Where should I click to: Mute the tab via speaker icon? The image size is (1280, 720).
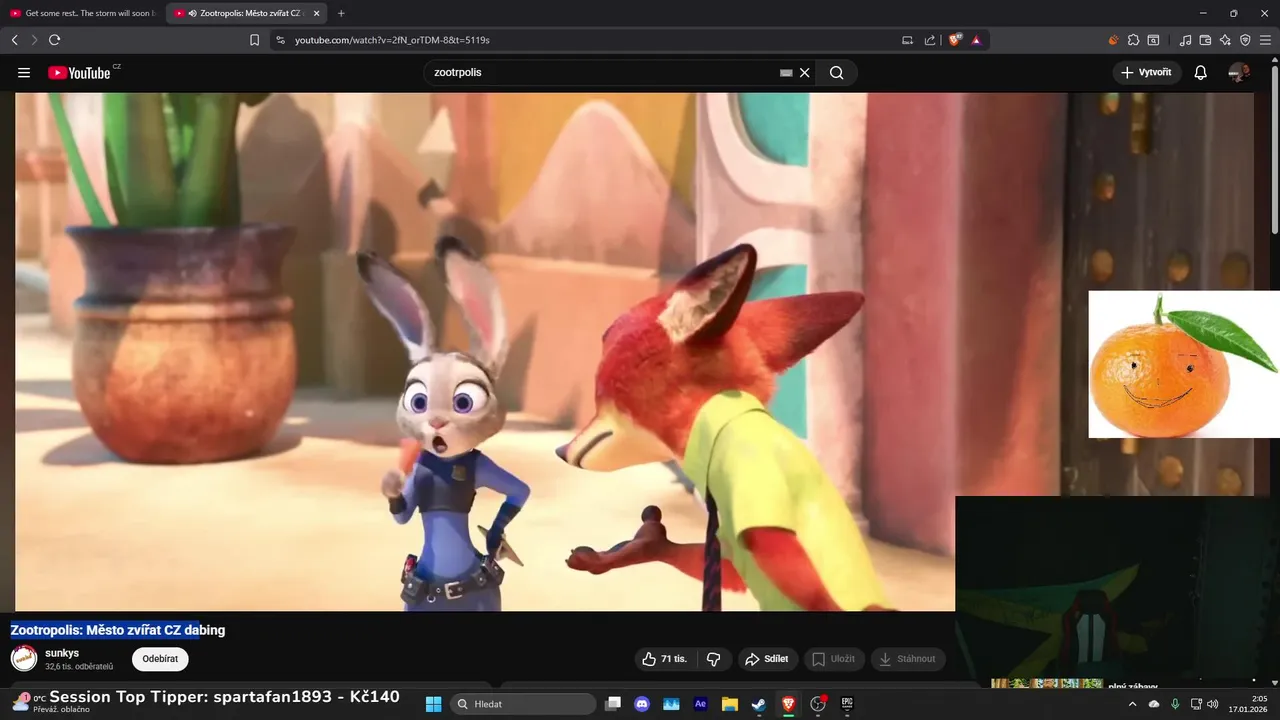192,13
